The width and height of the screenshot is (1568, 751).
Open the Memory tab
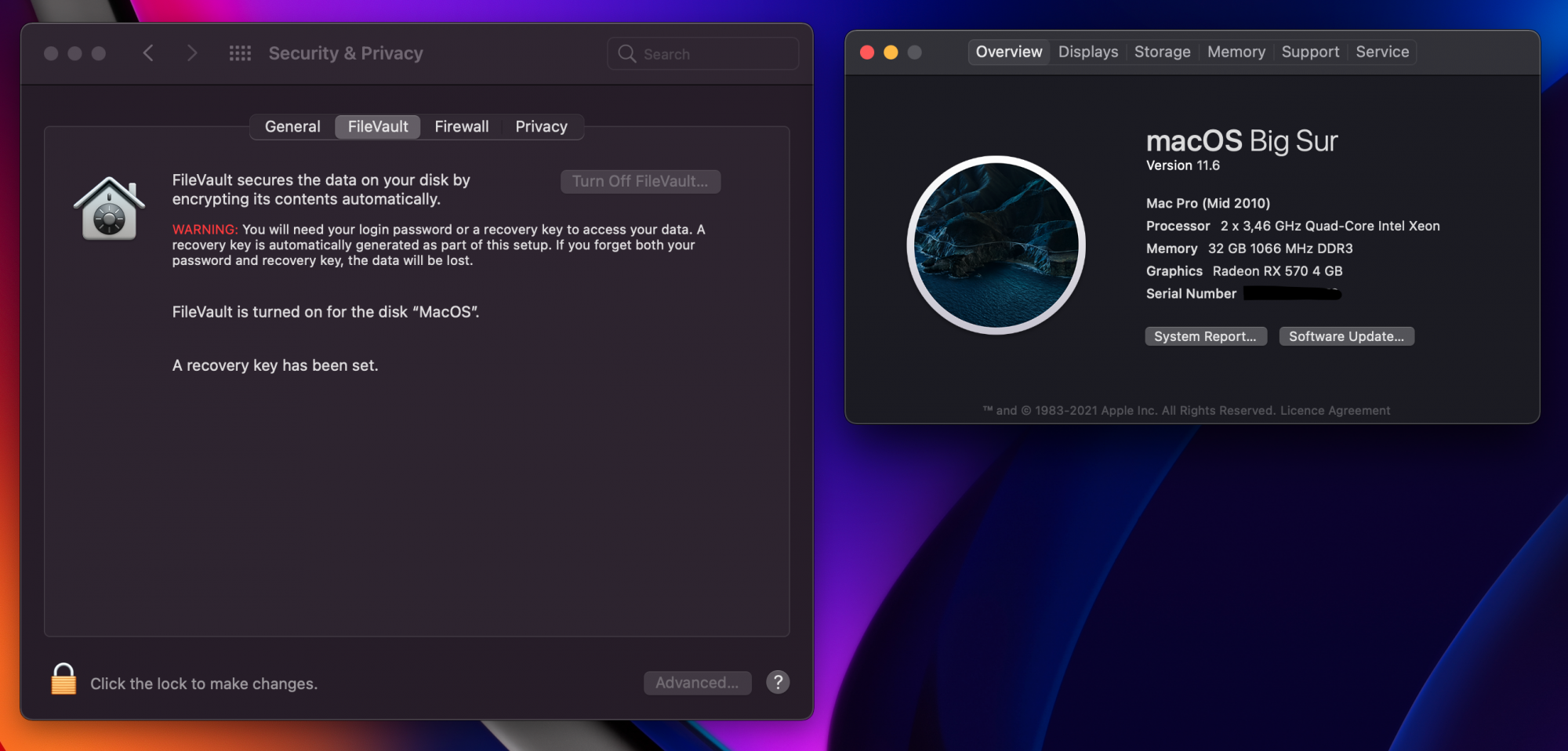coord(1236,52)
